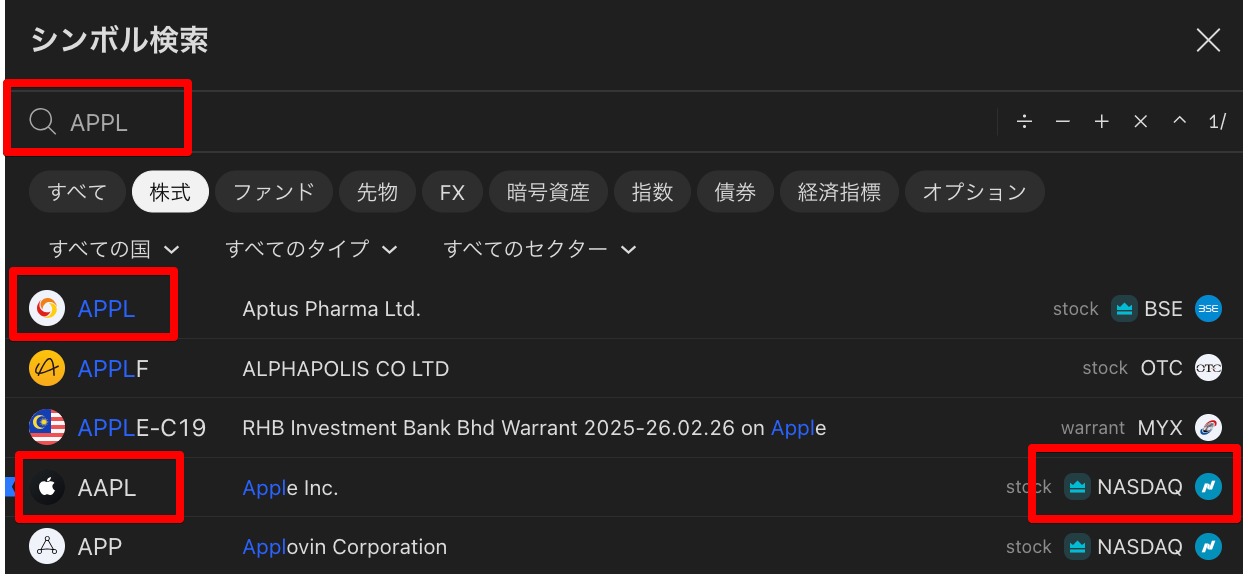Open the すべての国 dropdown
This screenshot has height=574, width=1246.
coord(114,249)
